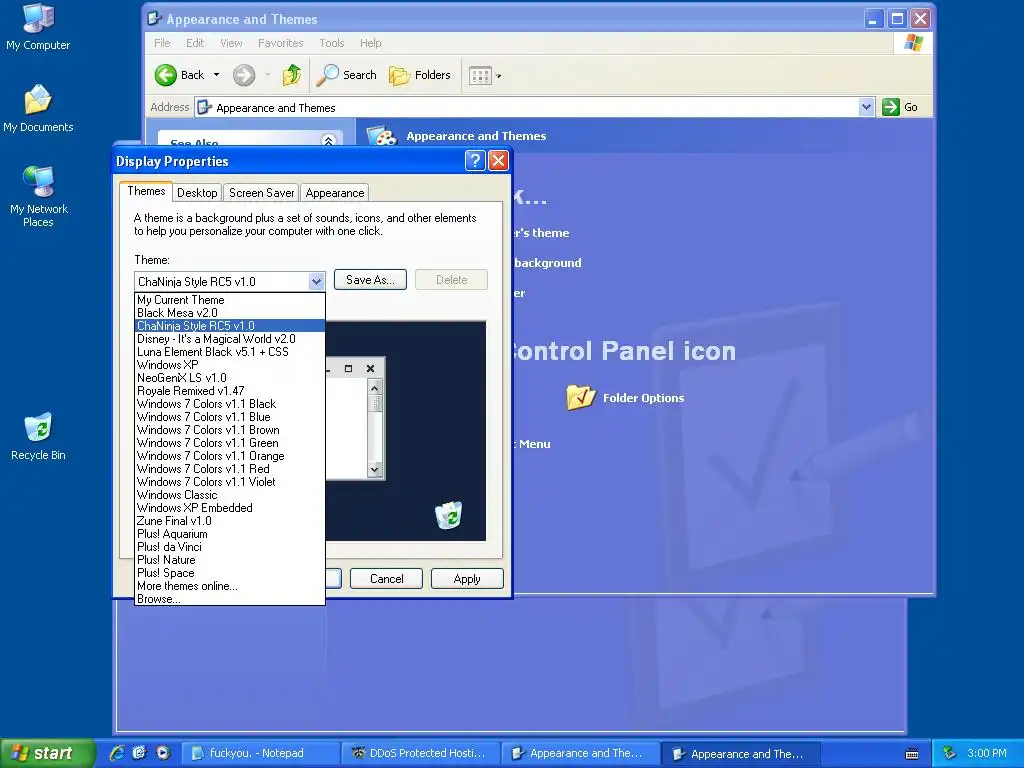Open the Help menu
This screenshot has width=1024, height=768.
370,43
